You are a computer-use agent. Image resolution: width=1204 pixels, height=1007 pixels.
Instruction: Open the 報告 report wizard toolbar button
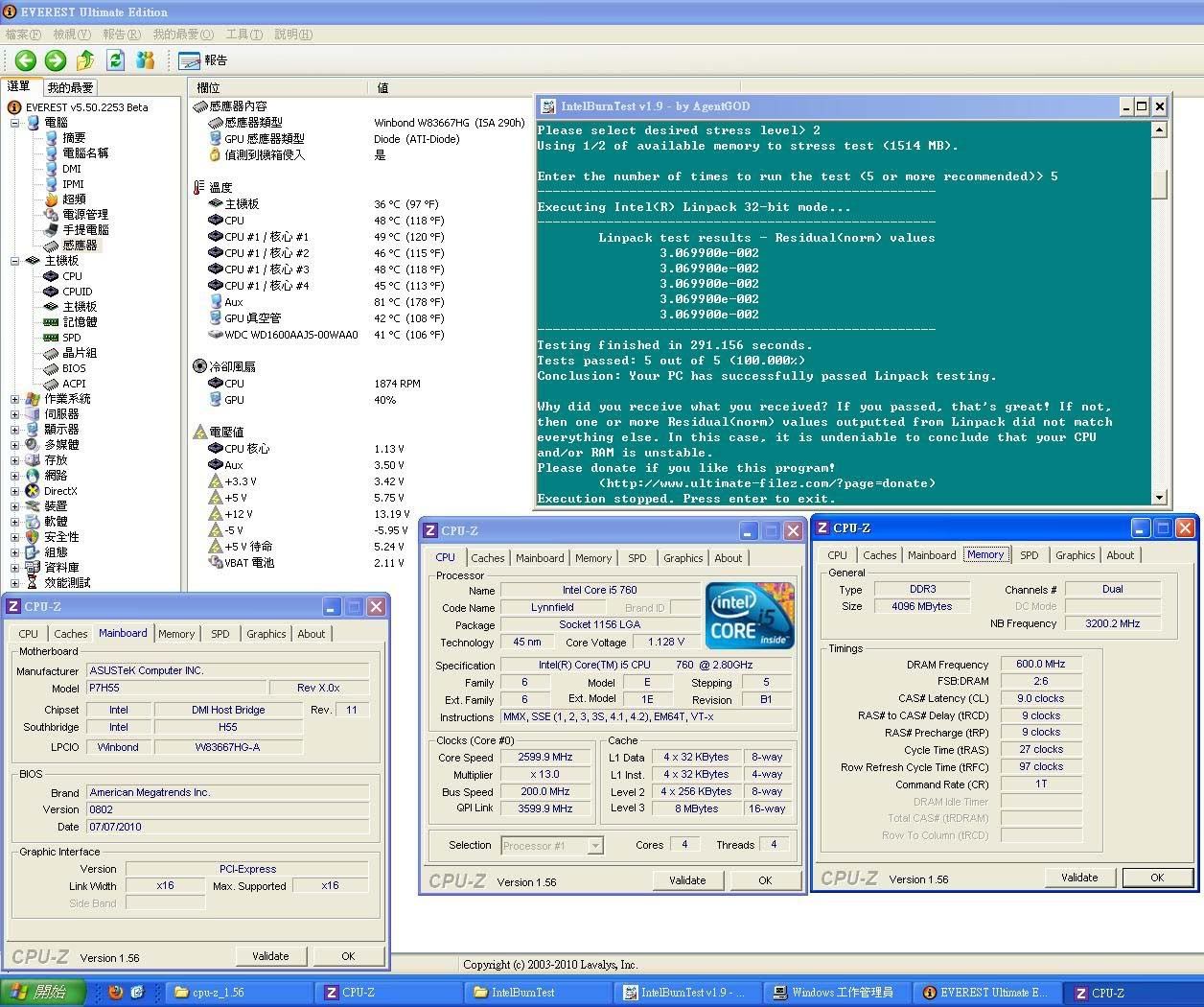click(x=203, y=60)
